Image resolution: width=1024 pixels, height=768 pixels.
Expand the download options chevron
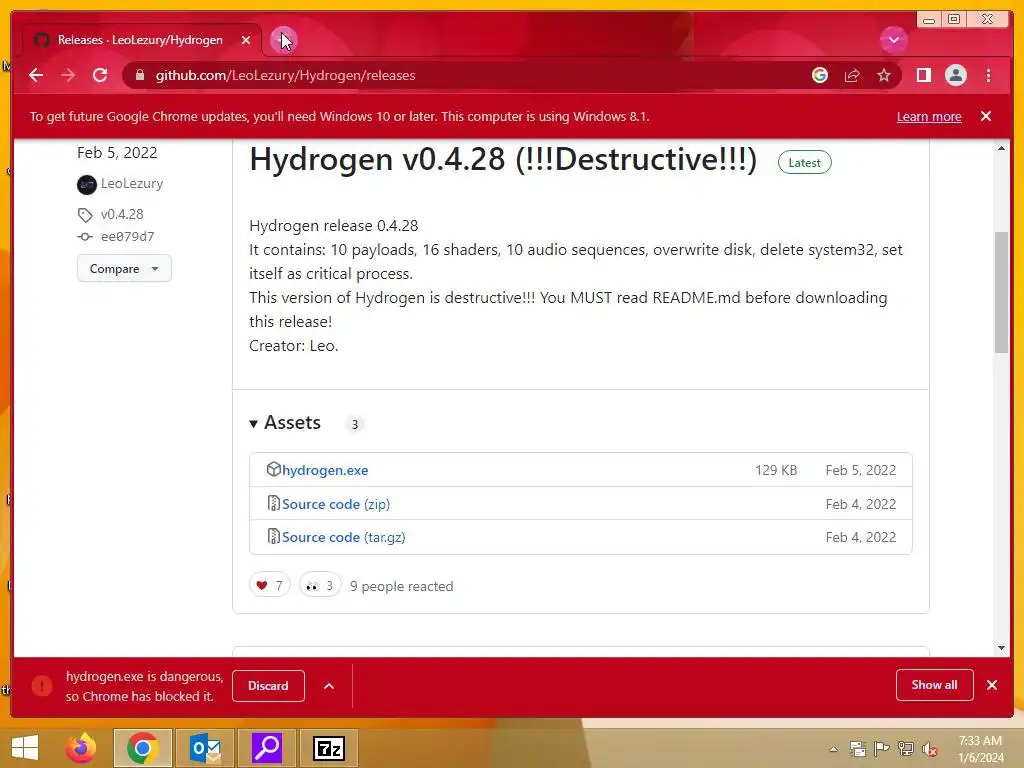pos(329,686)
